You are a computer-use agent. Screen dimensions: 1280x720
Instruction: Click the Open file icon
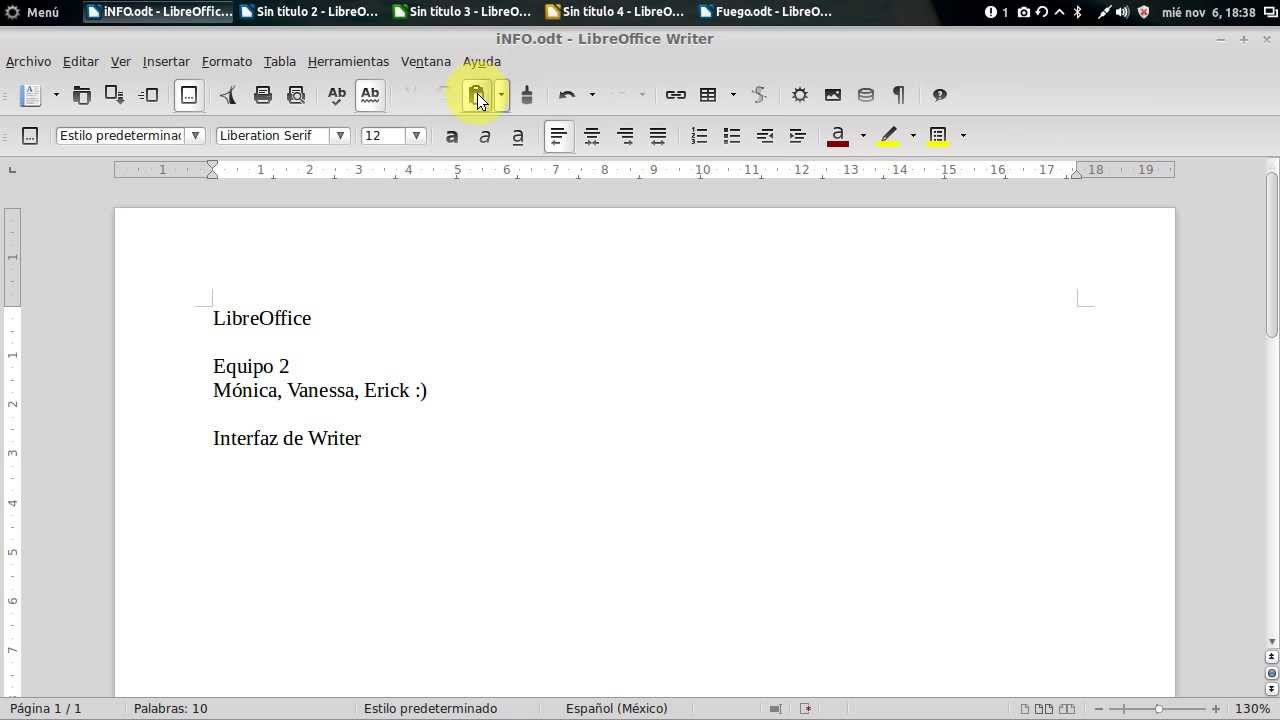82,95
